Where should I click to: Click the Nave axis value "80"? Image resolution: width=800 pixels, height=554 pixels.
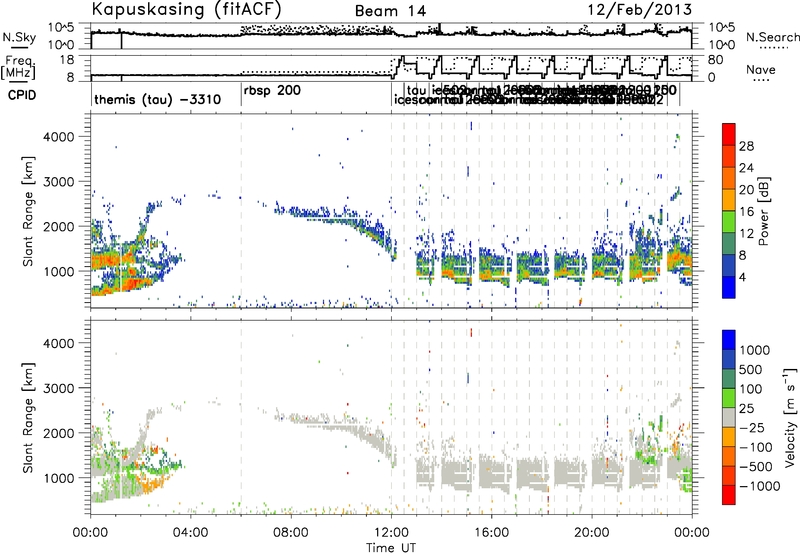pyautogui.click(x=716, y=60)
